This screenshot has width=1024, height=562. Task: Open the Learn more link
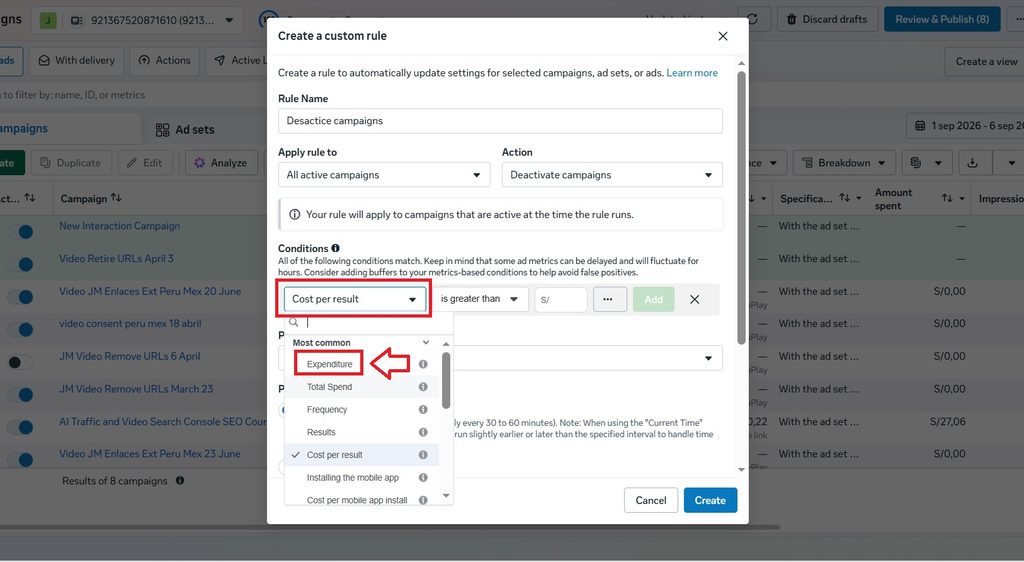point(692,73)
